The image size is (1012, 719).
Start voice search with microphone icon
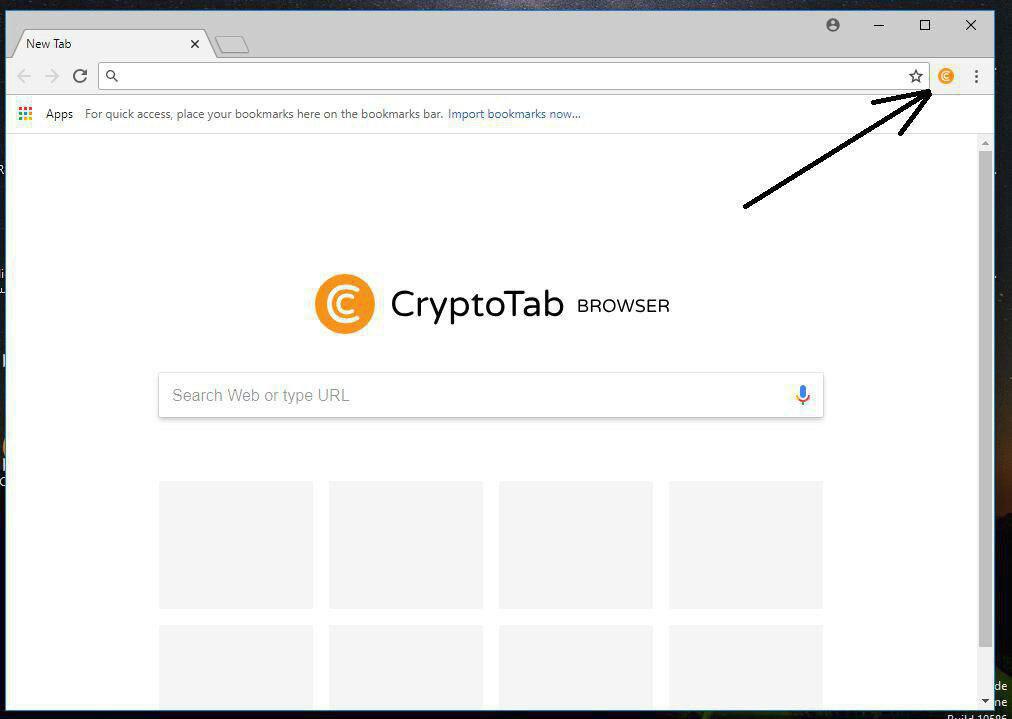pos(802,394)
